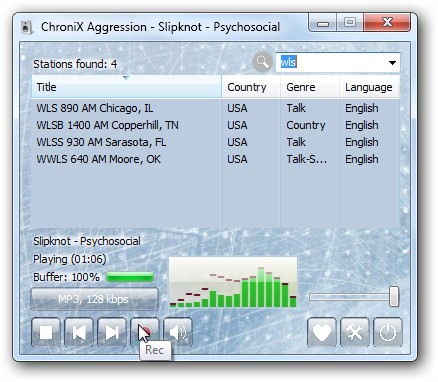Screen dimensions: 438x382
Task: Sort stations by Country column
Action: 251,87
